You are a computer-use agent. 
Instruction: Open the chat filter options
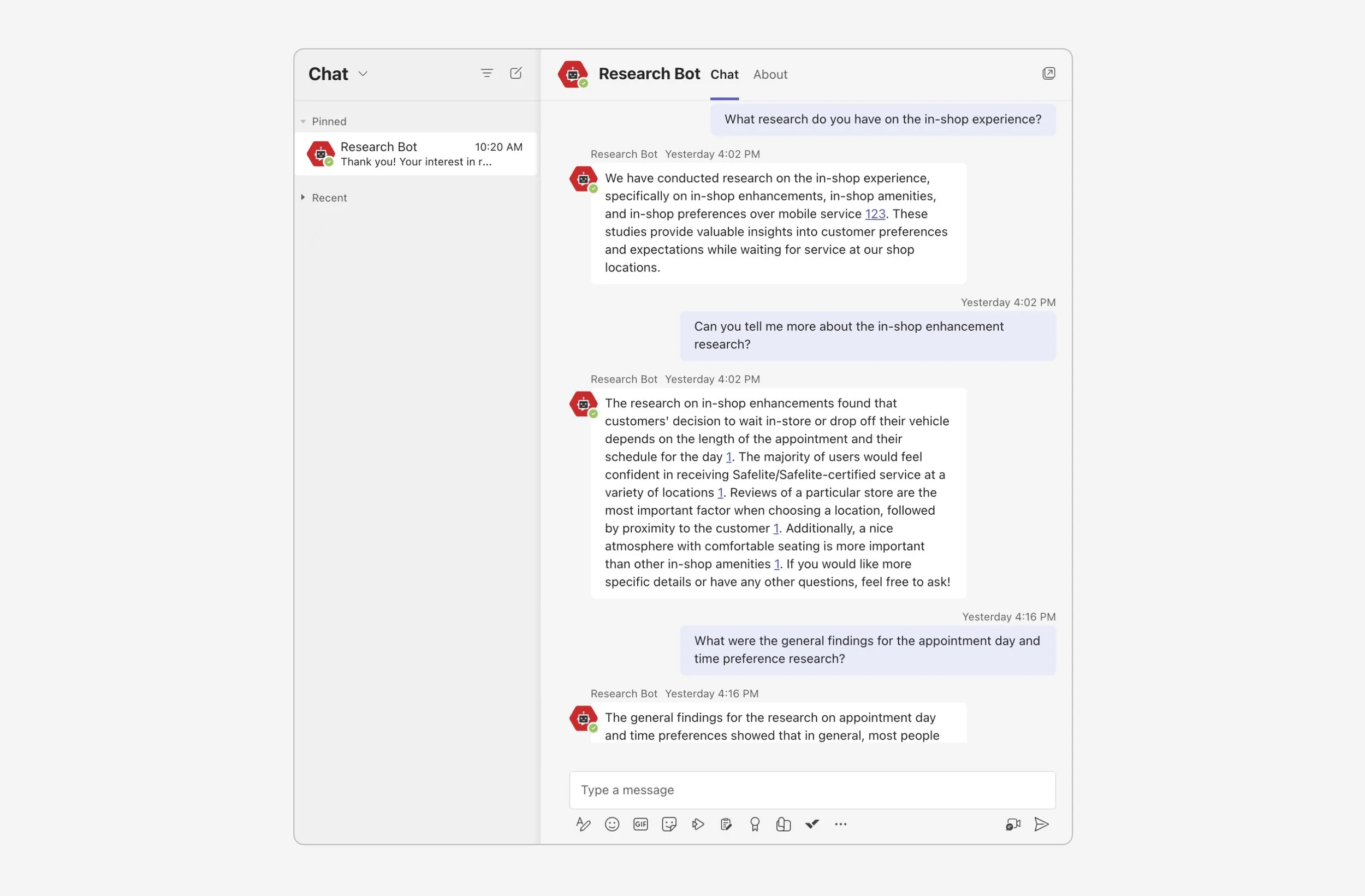coord(486,73)
